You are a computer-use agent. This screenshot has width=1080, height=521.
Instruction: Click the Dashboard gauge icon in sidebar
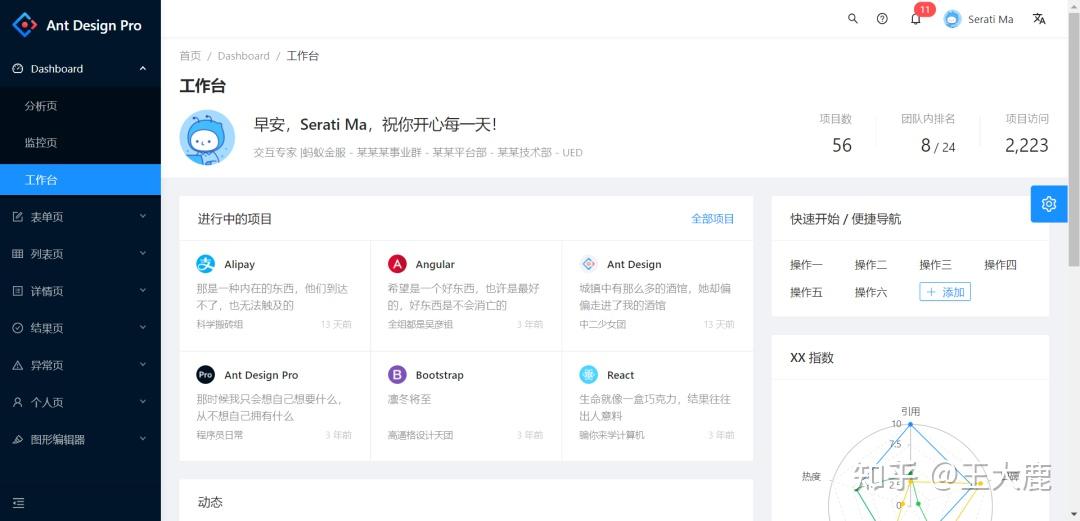[18, 69]
